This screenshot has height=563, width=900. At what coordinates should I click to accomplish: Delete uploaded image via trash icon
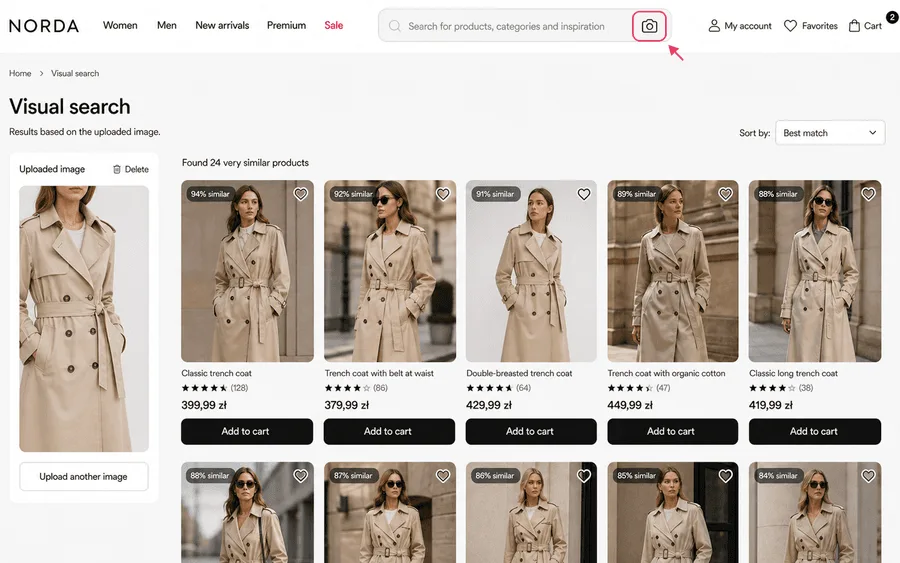[117, 169]
